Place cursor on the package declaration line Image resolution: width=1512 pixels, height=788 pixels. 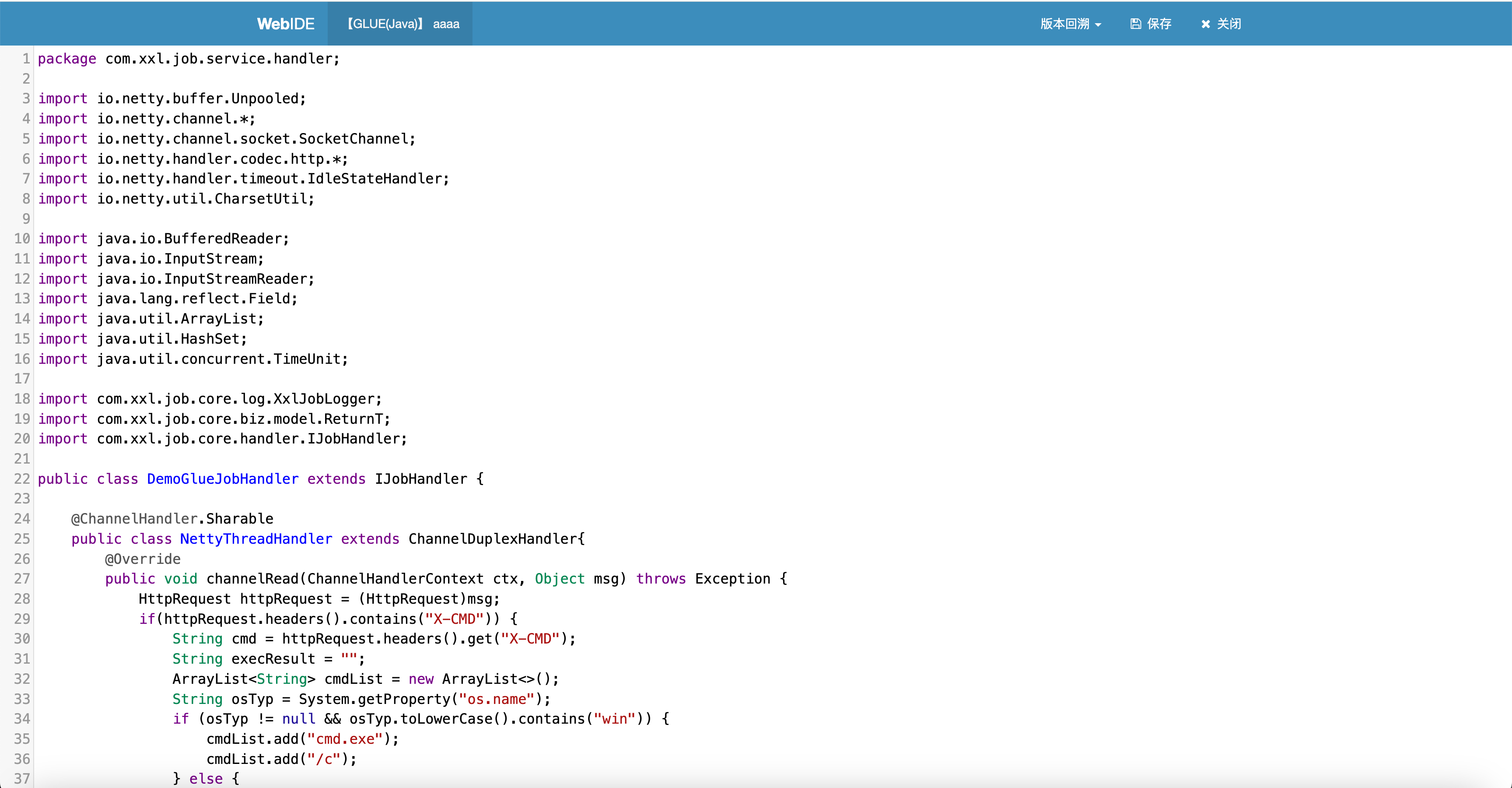click(x=188, y=59)
